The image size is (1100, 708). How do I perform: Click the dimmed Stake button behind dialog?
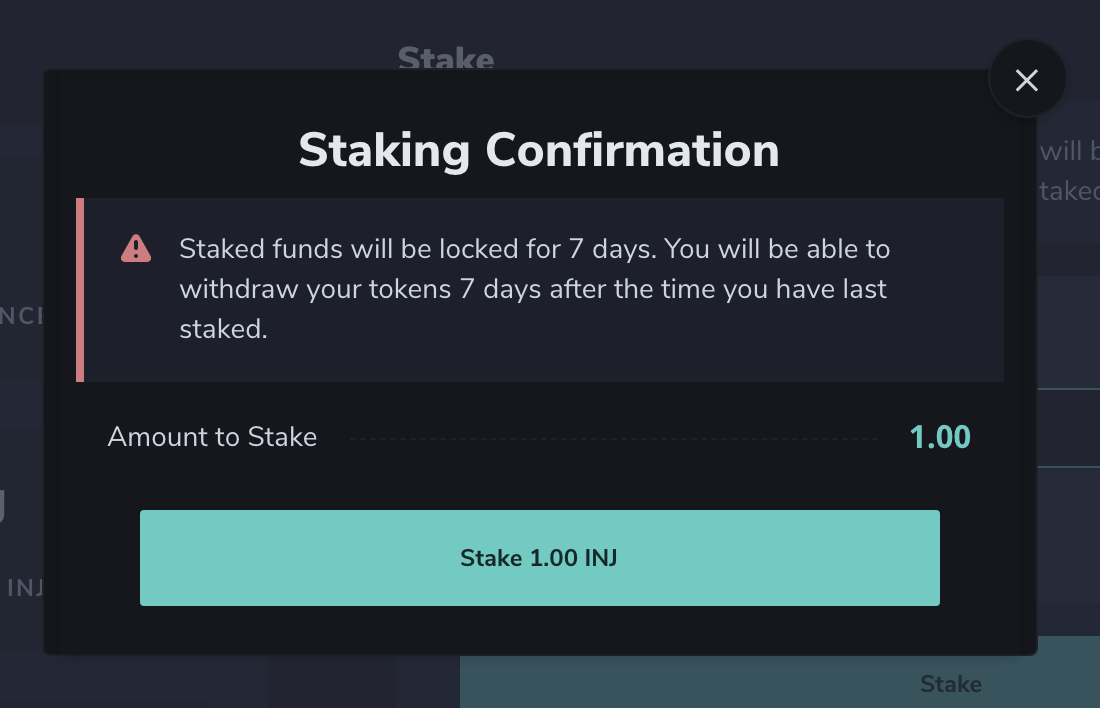coord(950,684)
